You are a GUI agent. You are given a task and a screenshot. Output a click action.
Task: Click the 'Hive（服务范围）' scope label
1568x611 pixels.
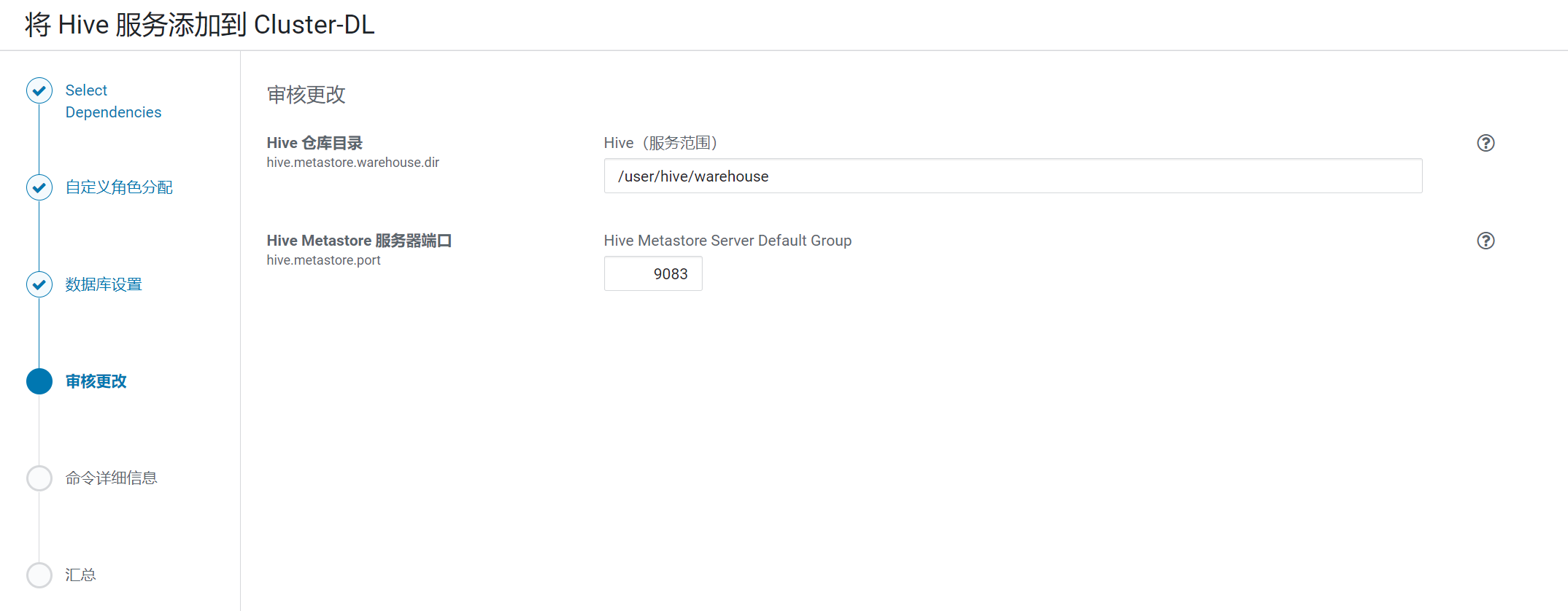[661, 143]
